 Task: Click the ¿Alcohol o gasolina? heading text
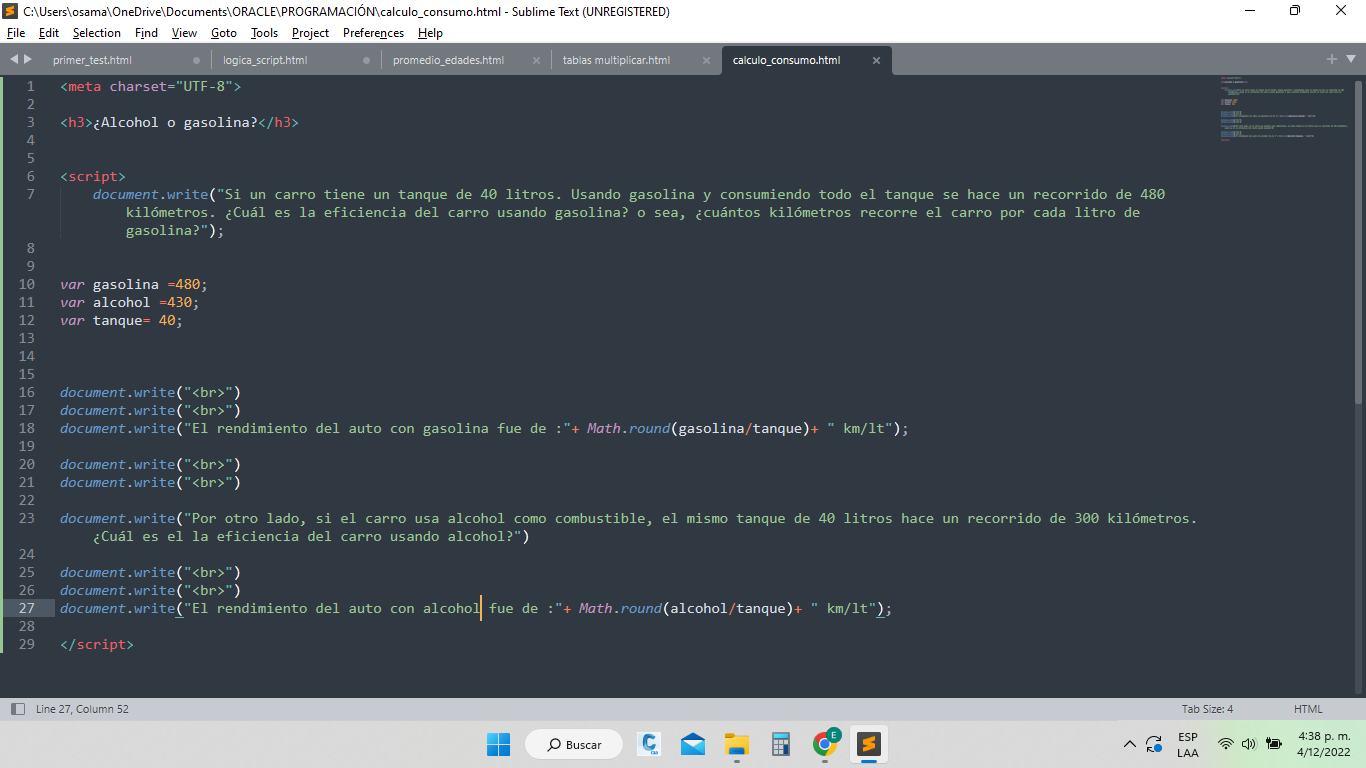176,122
